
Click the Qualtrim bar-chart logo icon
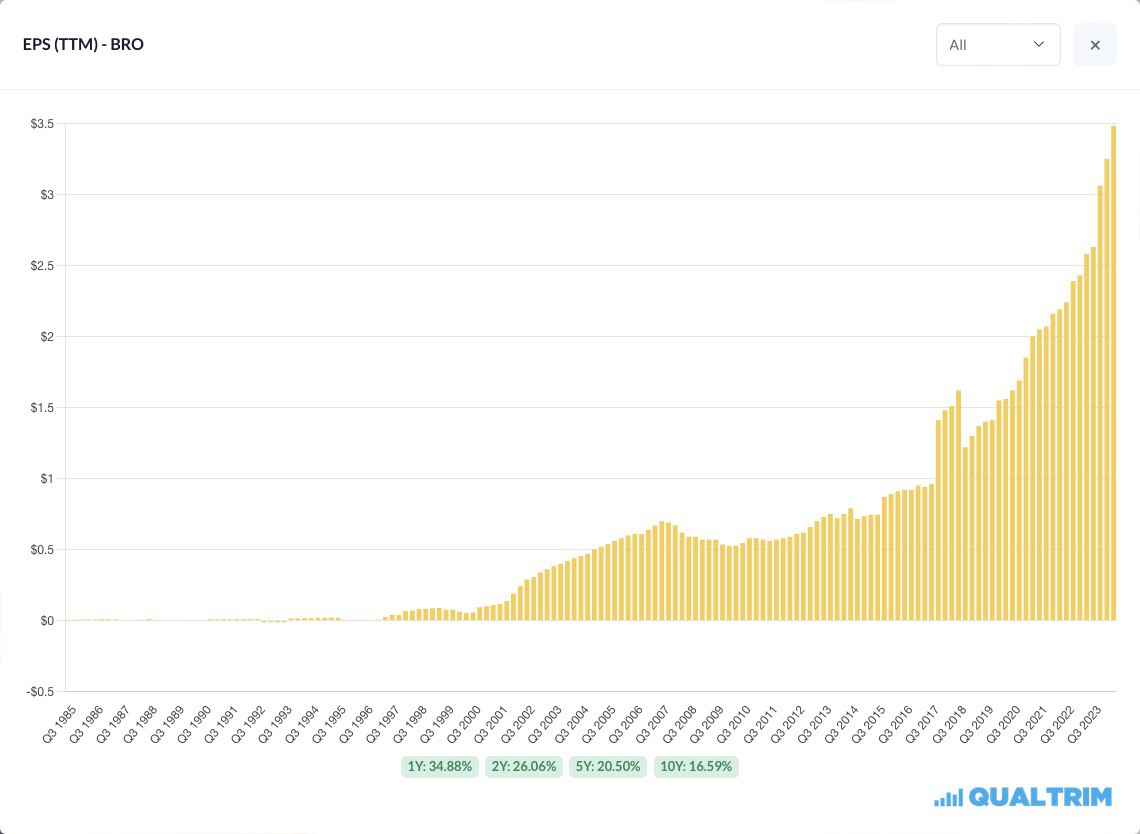pos(948,797)
